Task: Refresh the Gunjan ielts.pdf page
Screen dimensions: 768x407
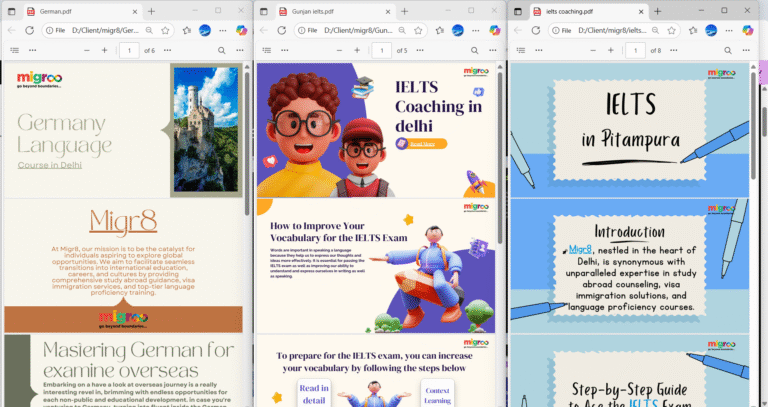Action: [x=281, y=30]
